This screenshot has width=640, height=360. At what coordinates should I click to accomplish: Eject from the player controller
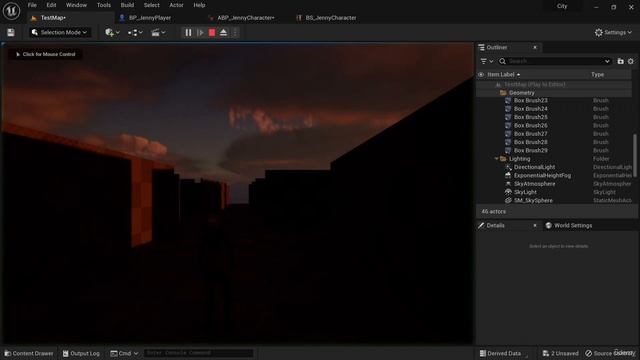(x=223, y=32)
